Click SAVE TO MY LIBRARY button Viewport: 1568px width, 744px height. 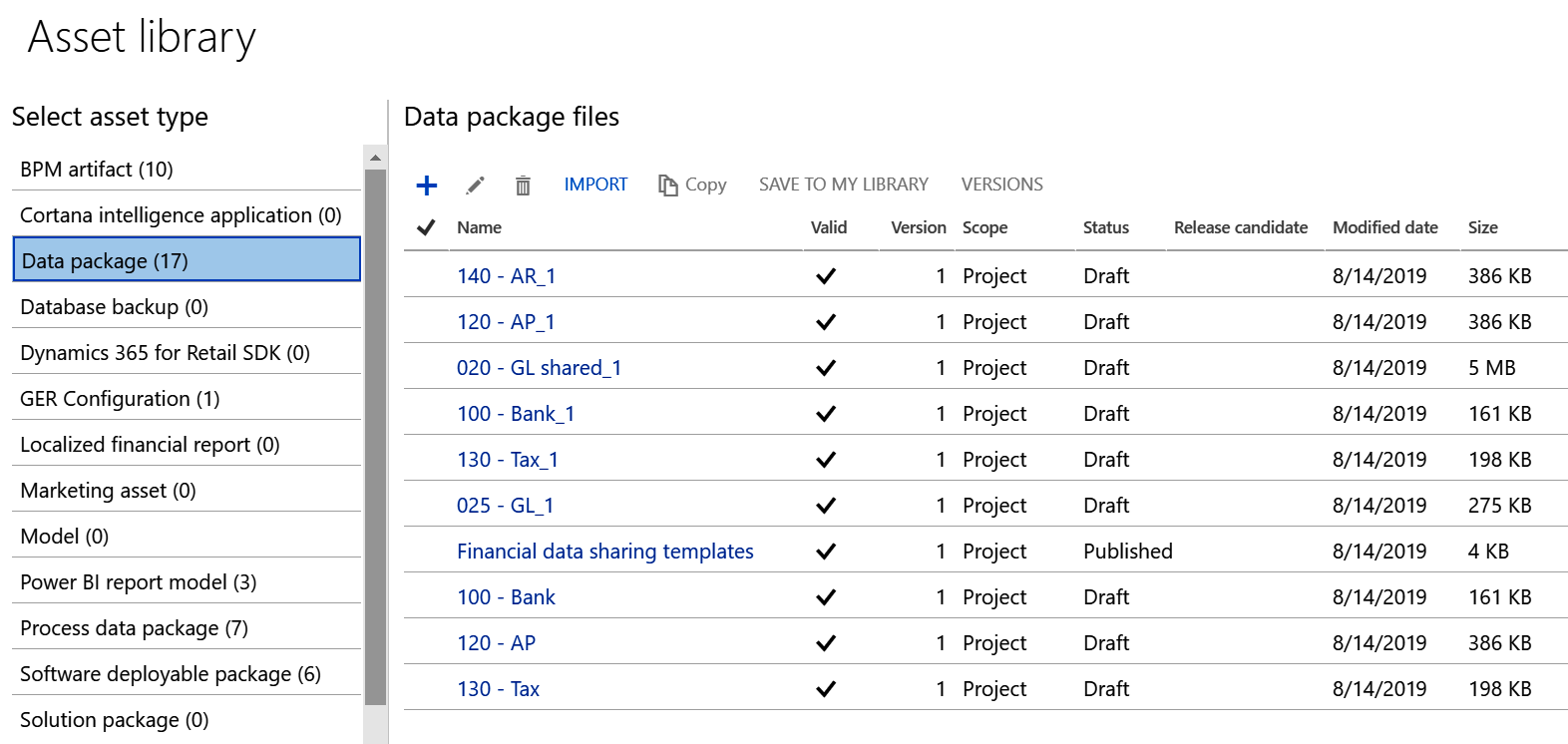click(x=843, y=185)
